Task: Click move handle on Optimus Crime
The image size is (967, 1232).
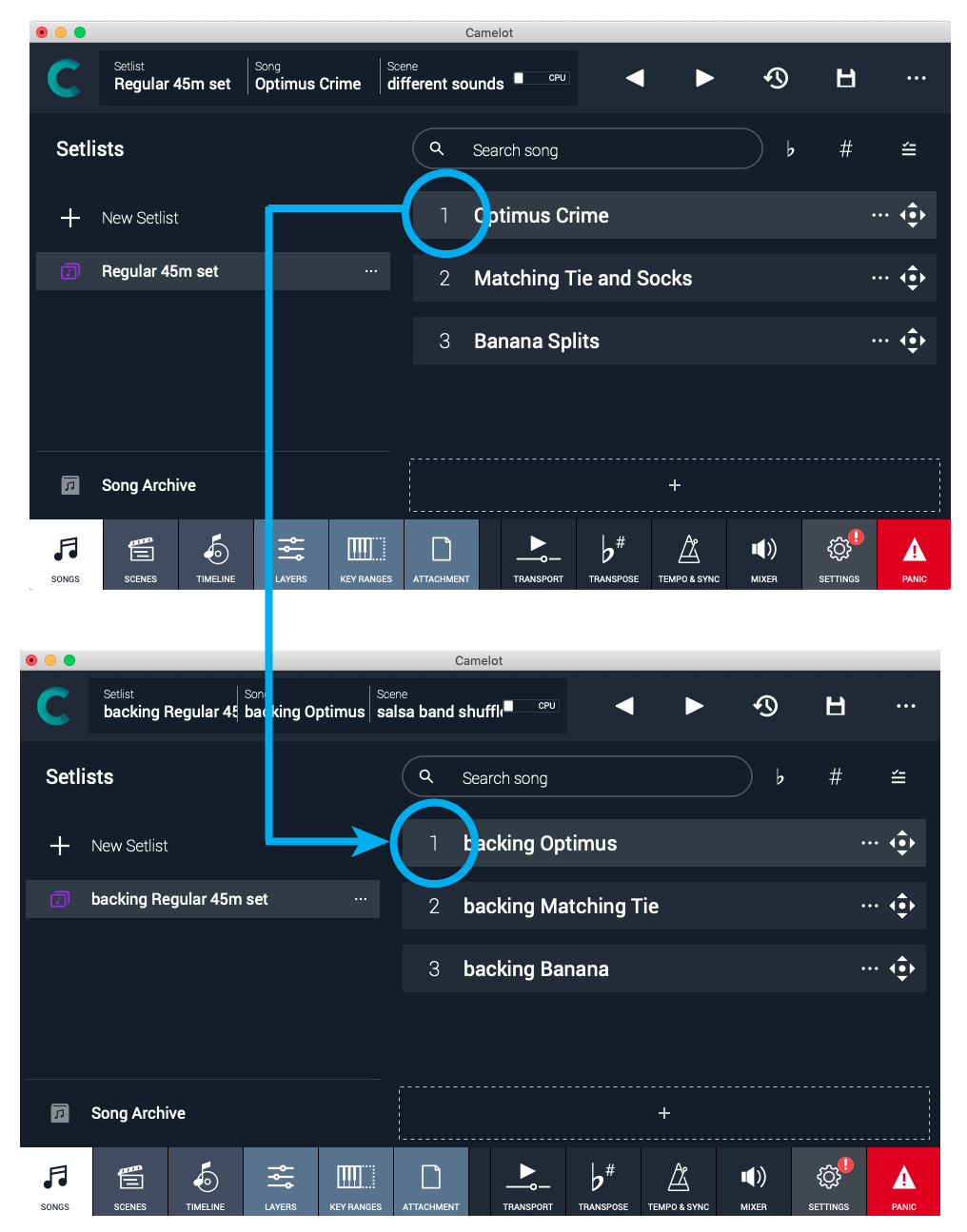Action: click(913, 215)
